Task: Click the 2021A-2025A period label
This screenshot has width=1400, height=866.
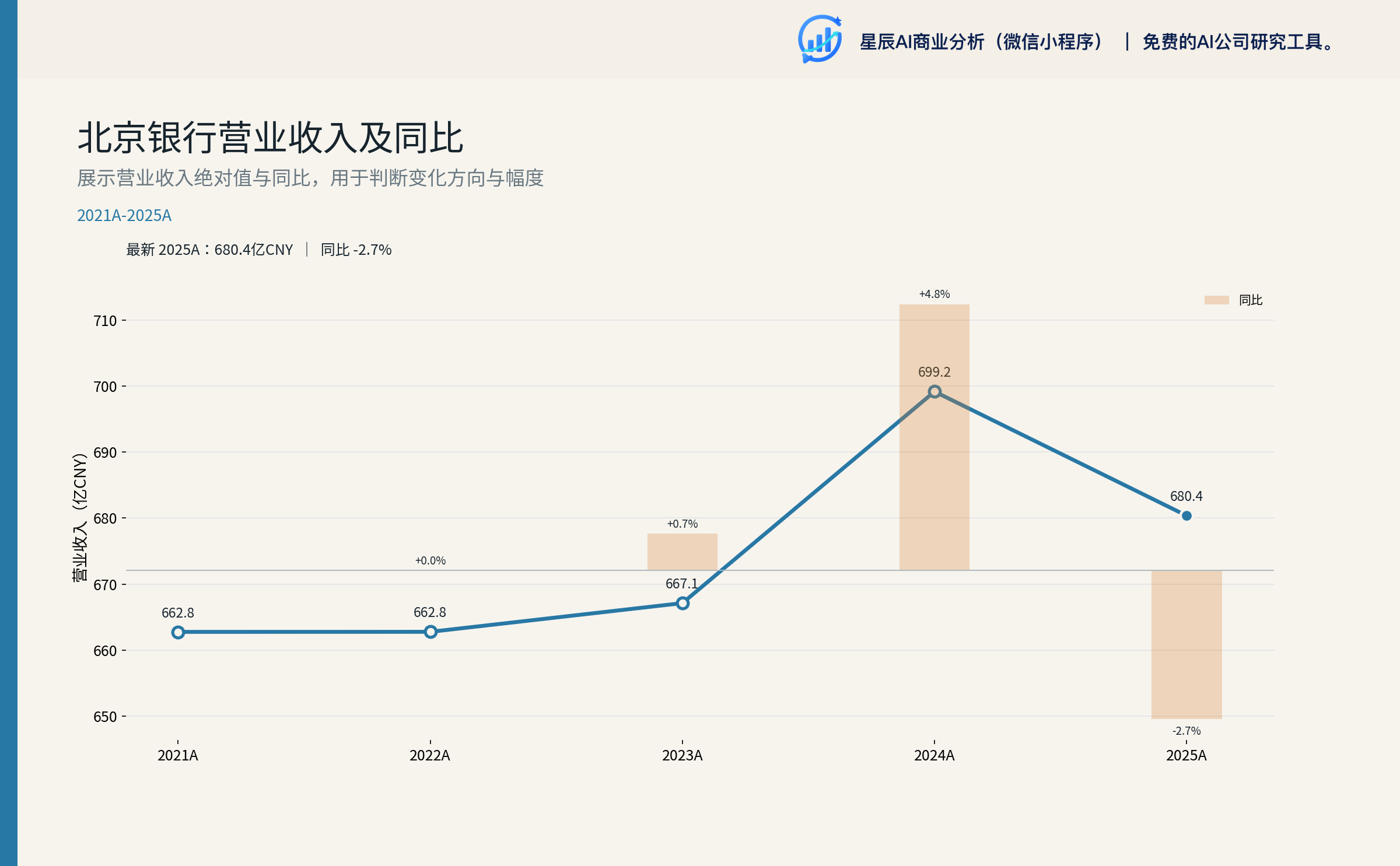Action: pyautogui.click(x=124, y=216)
